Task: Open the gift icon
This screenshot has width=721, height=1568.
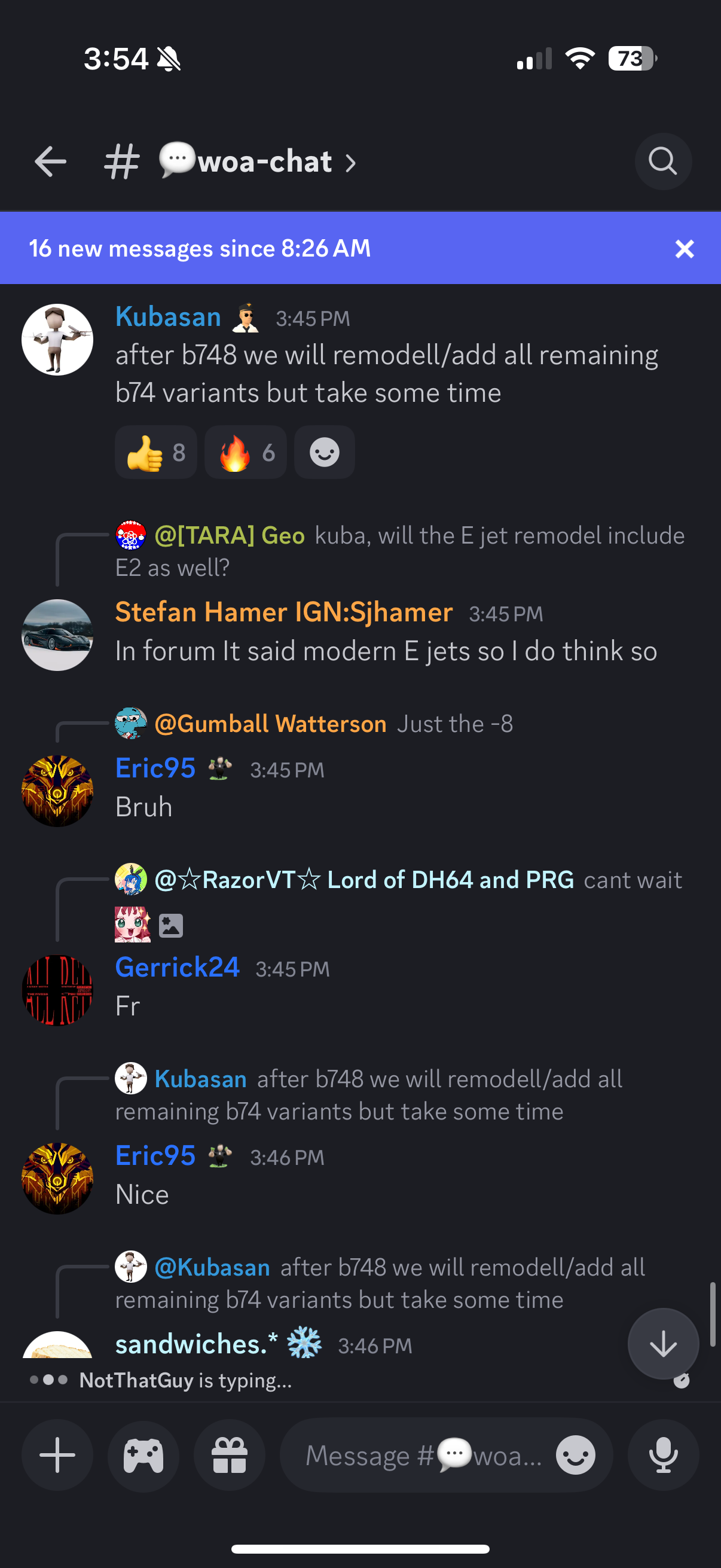Action: 230,1455
